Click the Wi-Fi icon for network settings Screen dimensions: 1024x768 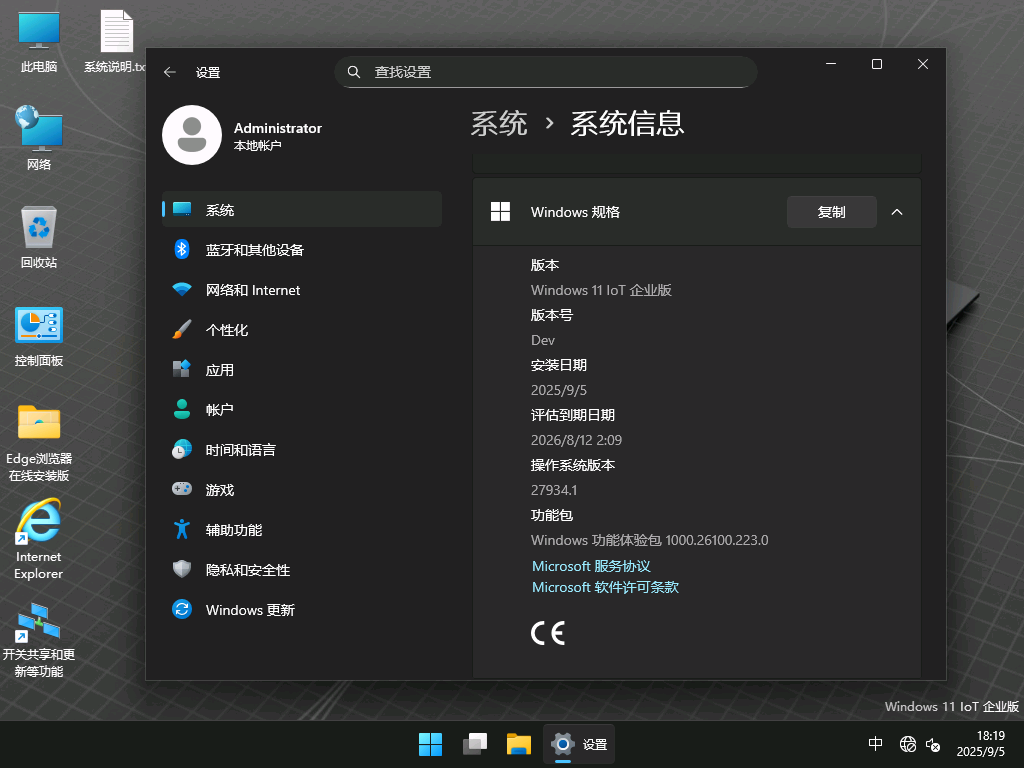point(182,289)
